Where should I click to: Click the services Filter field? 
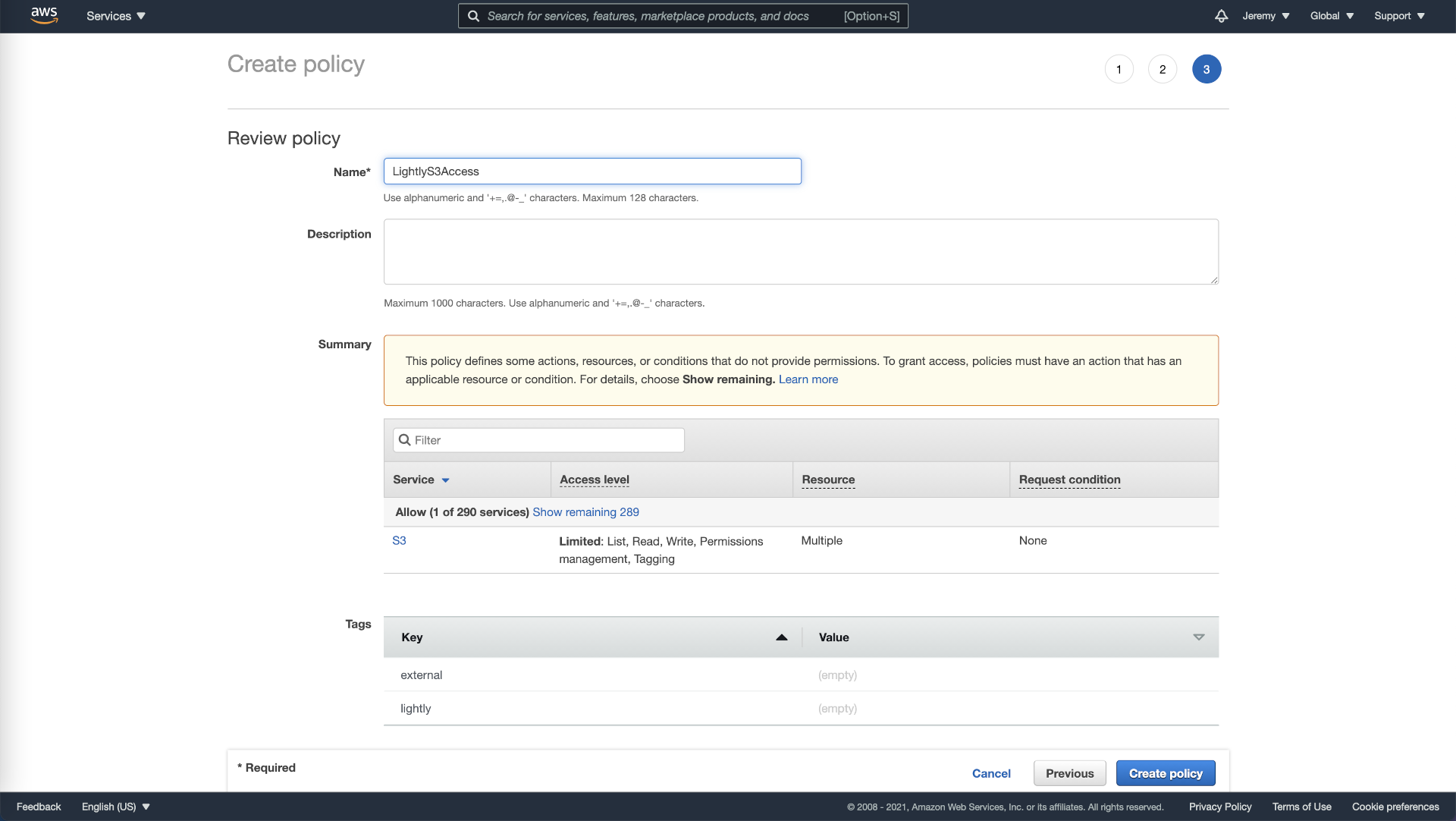(538, 440)
